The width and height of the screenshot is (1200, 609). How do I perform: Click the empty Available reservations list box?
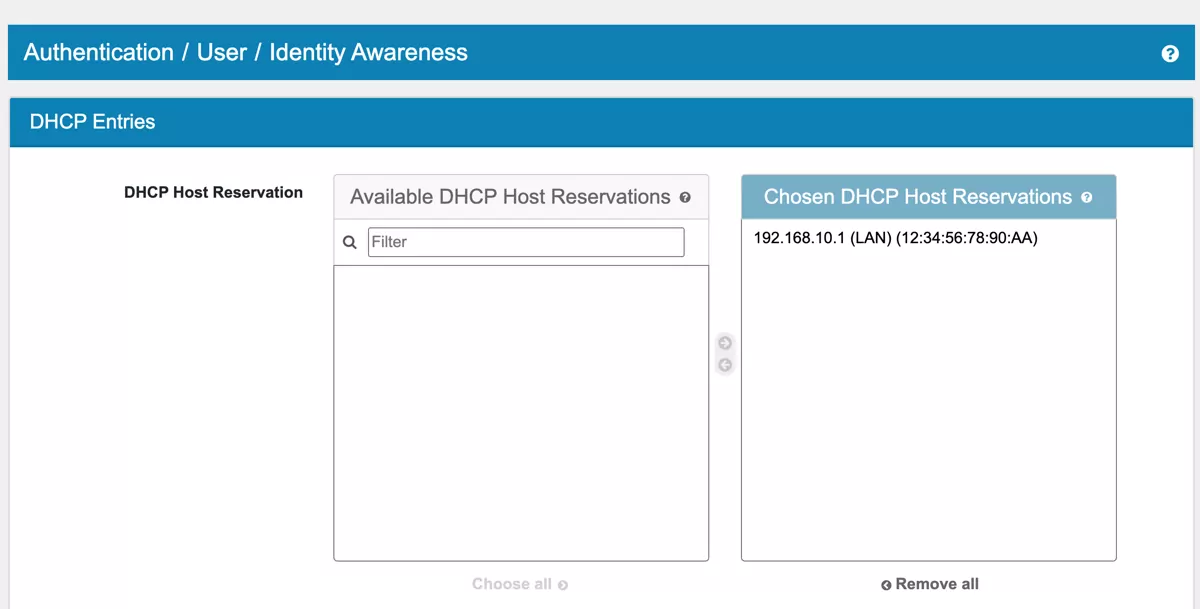pyautogui.click(x=521, y=410)
